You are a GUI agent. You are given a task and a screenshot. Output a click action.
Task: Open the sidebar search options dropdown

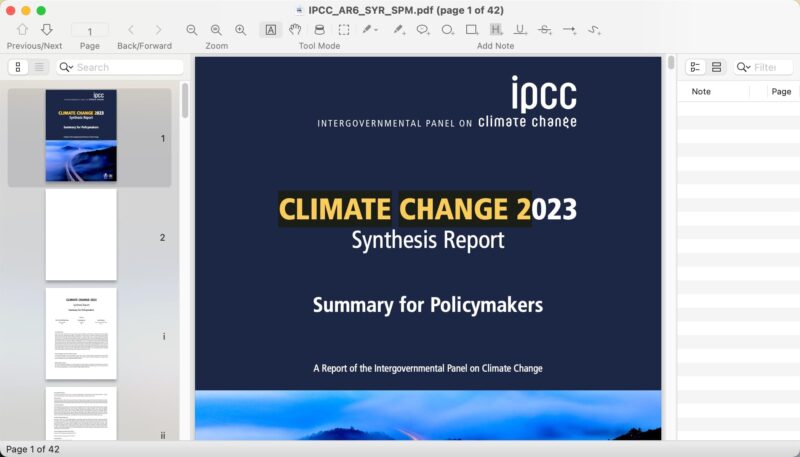66,67
